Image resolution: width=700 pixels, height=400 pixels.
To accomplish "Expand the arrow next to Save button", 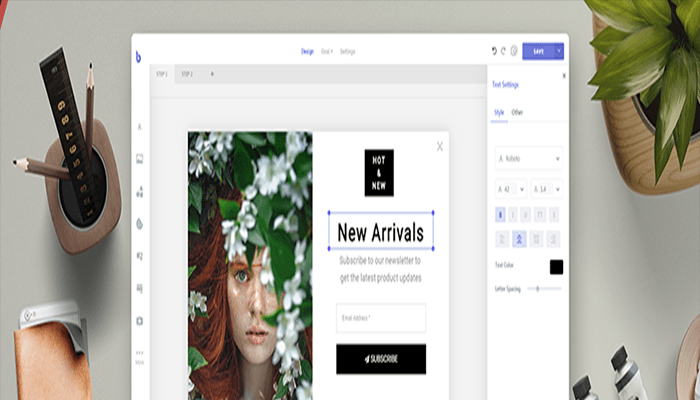I will click(x=559, y=51).
